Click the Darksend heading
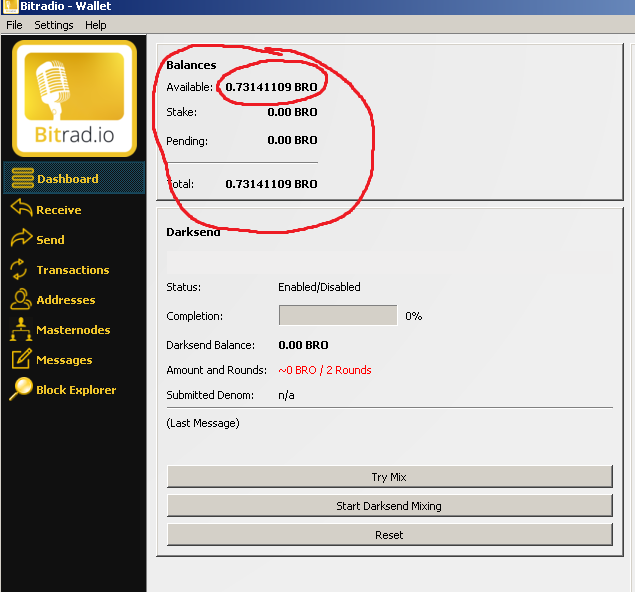This screenshot has height=592, width=635. tap(193, 232)
